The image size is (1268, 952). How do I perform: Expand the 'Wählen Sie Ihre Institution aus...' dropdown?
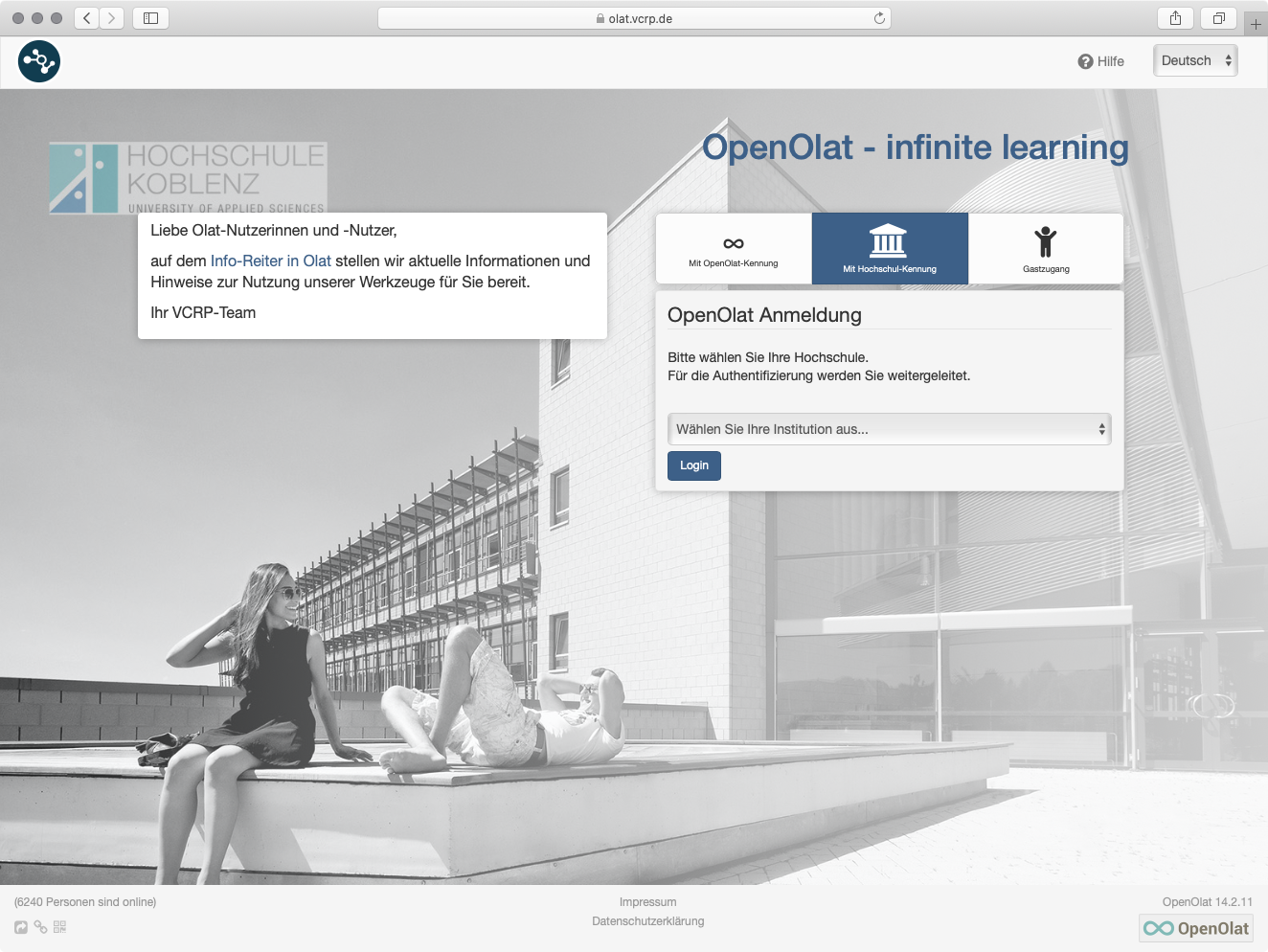[890, 429]
